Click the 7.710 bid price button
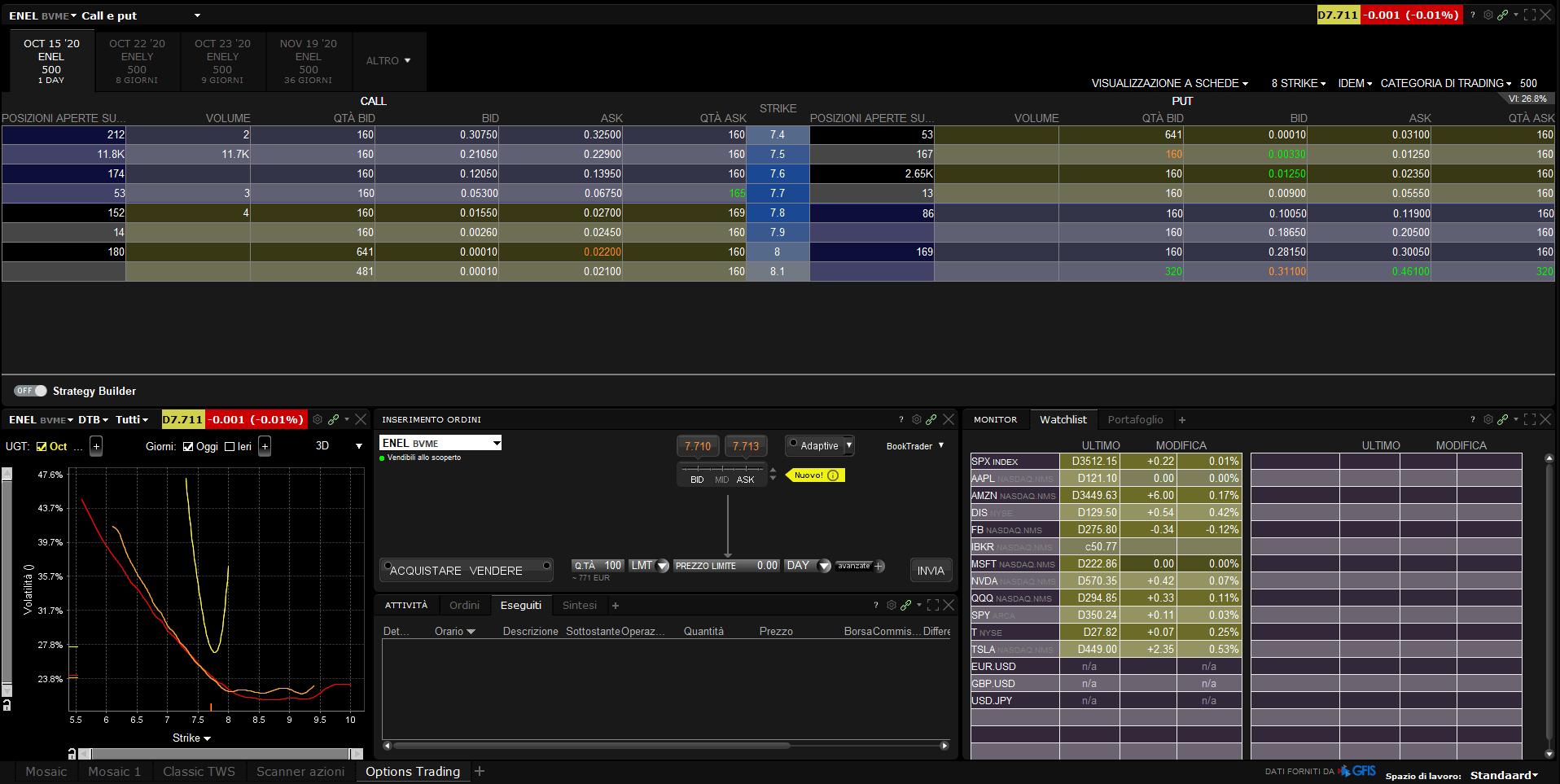 (698, 446)
